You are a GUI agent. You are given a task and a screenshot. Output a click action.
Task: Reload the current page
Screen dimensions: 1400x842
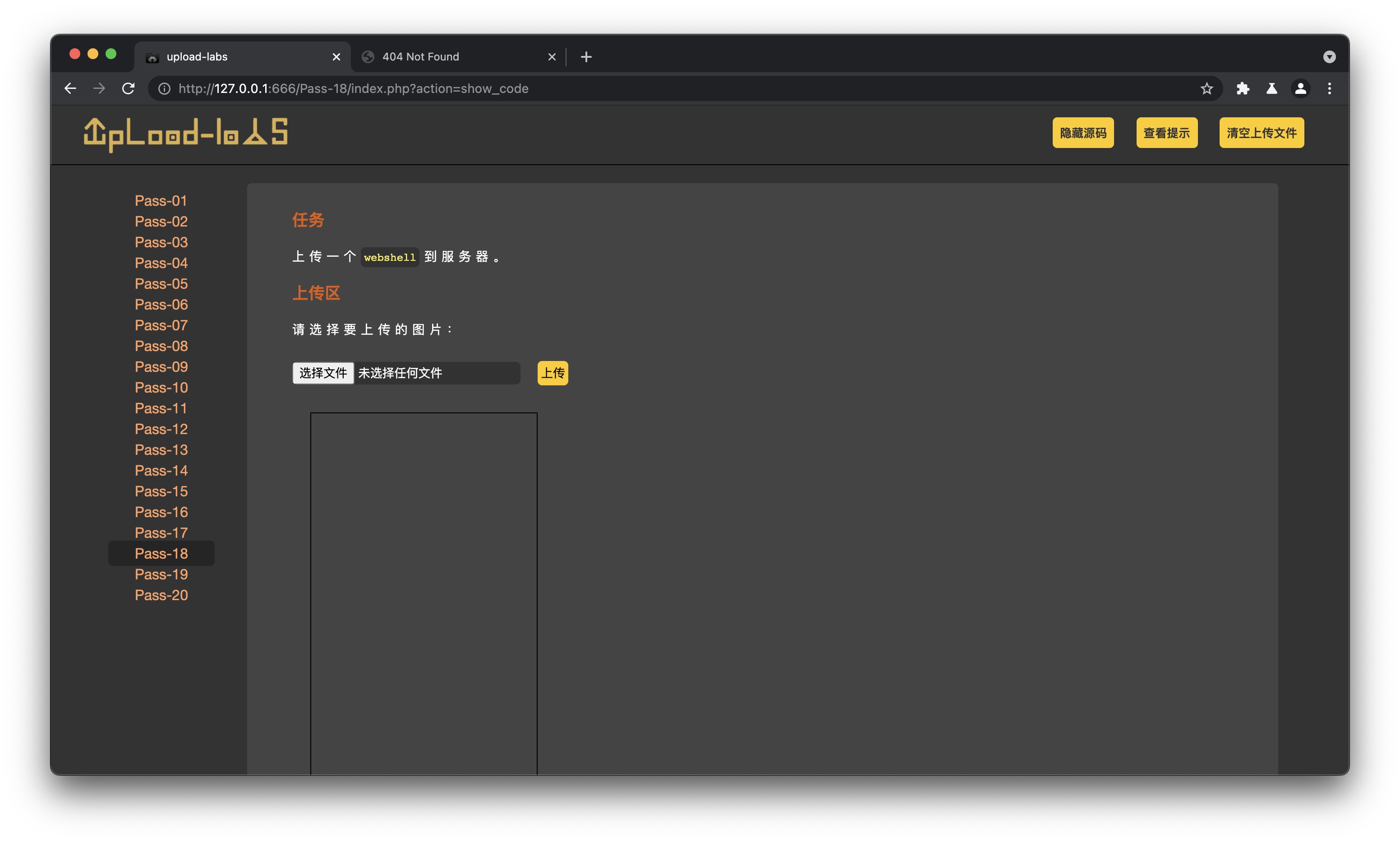point(128,88)
